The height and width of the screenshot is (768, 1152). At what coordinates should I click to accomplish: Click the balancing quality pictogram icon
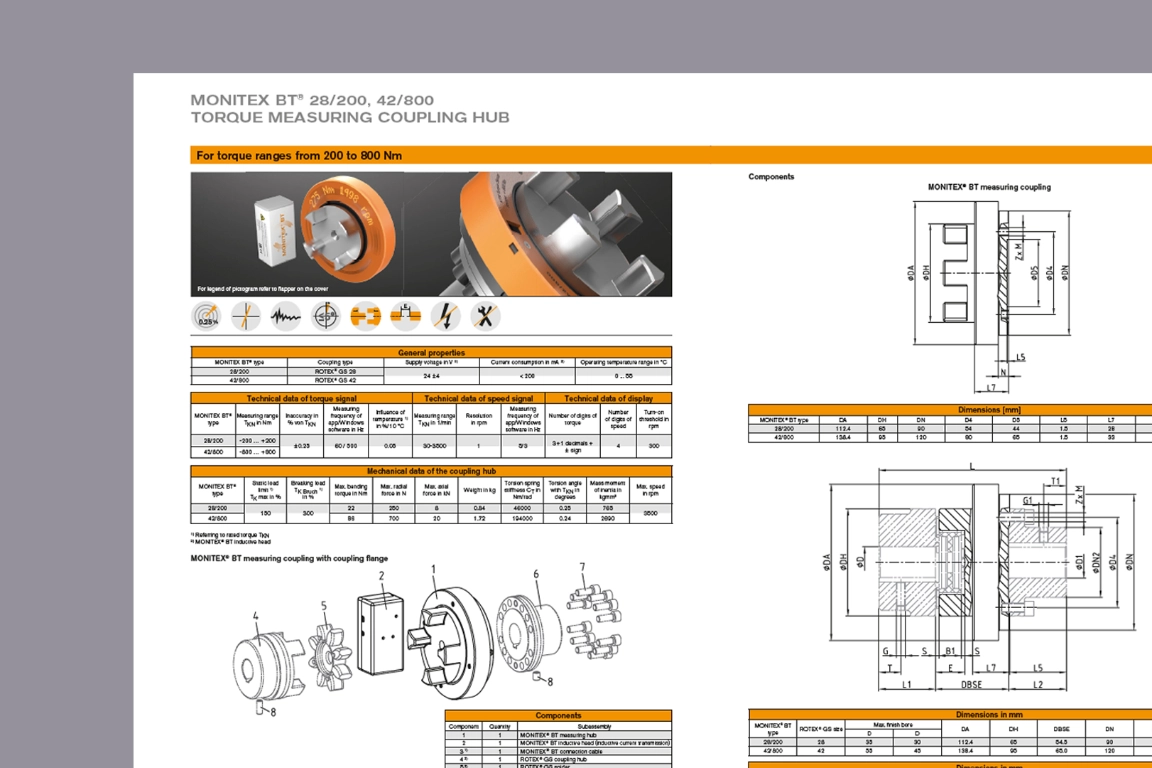(325, 316)
